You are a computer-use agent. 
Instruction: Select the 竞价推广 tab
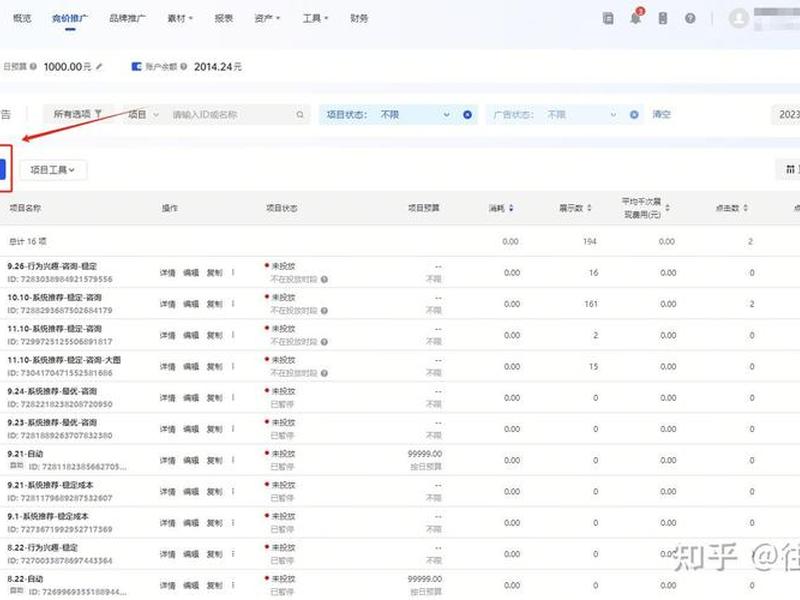[70, 18]
